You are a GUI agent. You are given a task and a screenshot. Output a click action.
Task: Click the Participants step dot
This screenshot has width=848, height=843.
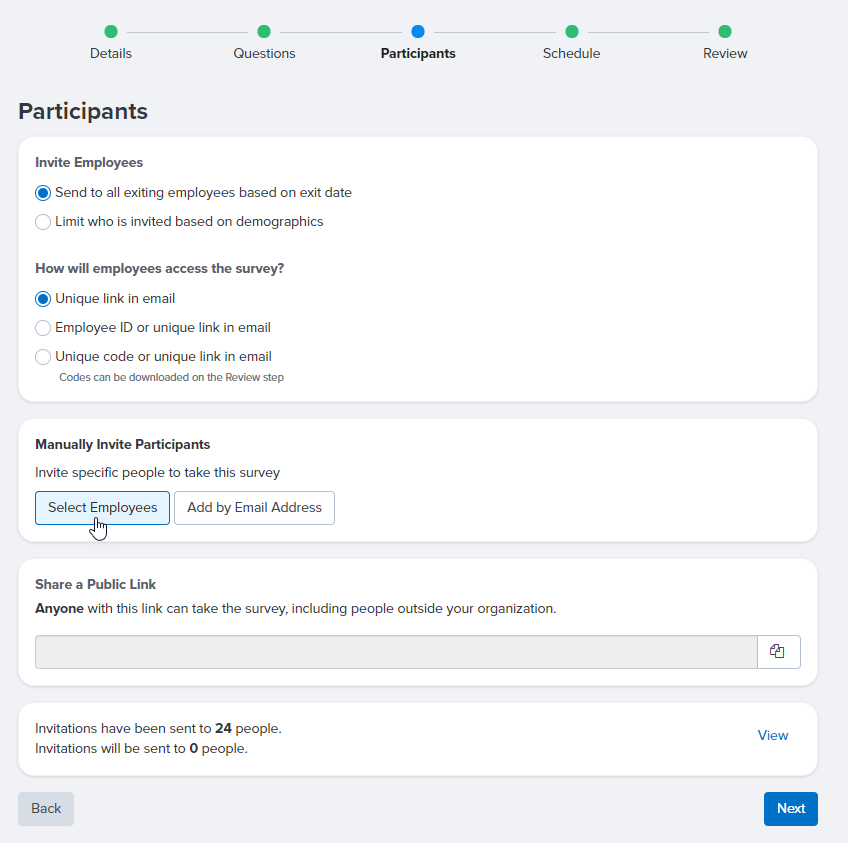click(418, 32)
